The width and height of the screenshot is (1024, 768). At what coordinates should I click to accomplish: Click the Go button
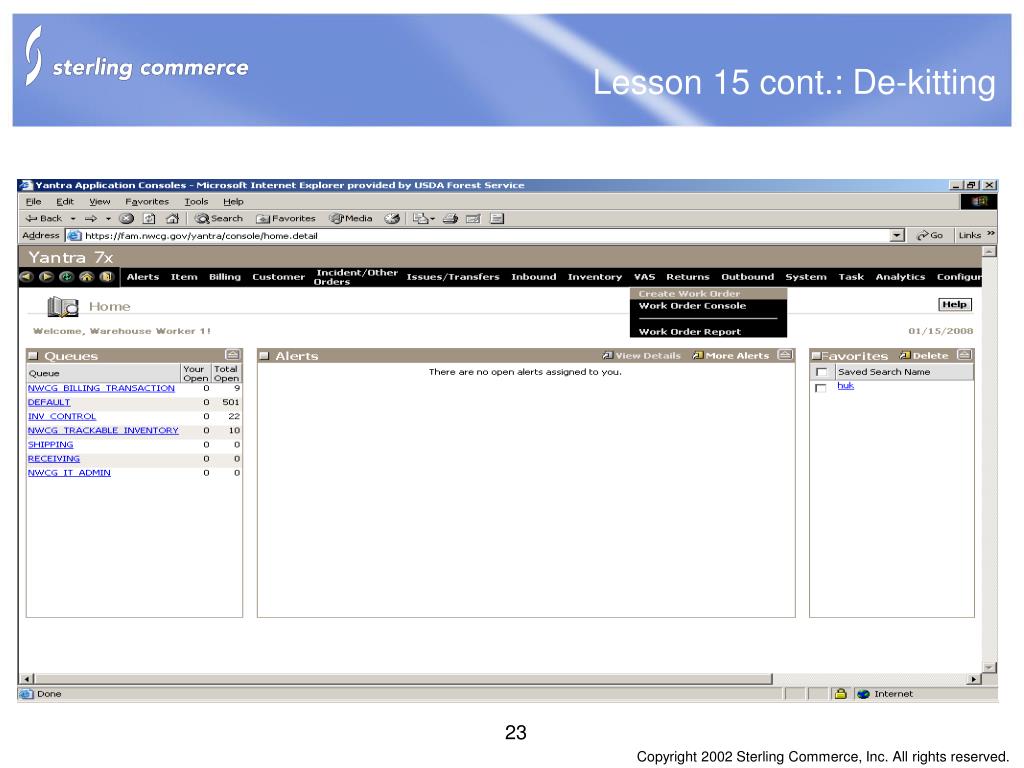click(x=930, y=235)
